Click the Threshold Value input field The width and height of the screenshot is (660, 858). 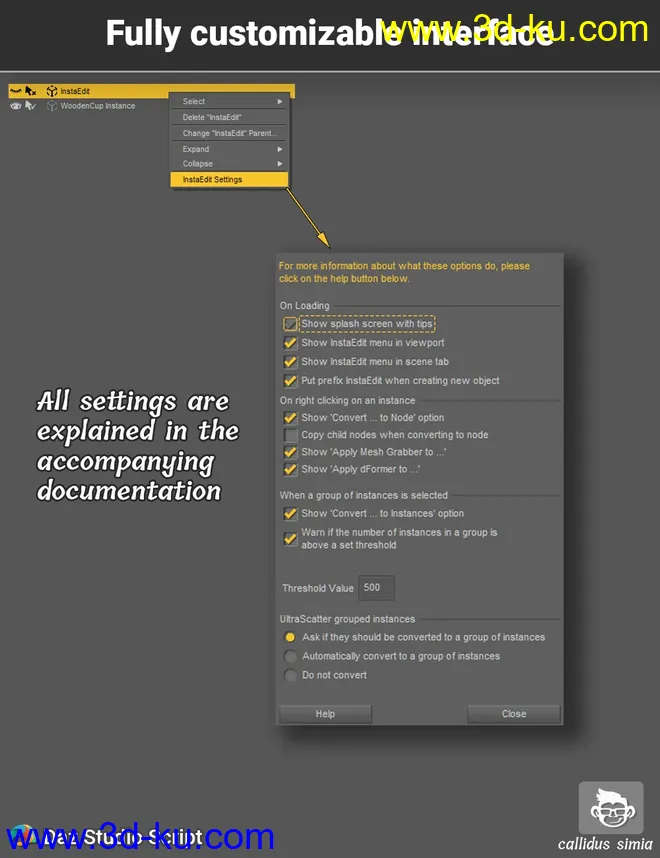coord(377,588)
